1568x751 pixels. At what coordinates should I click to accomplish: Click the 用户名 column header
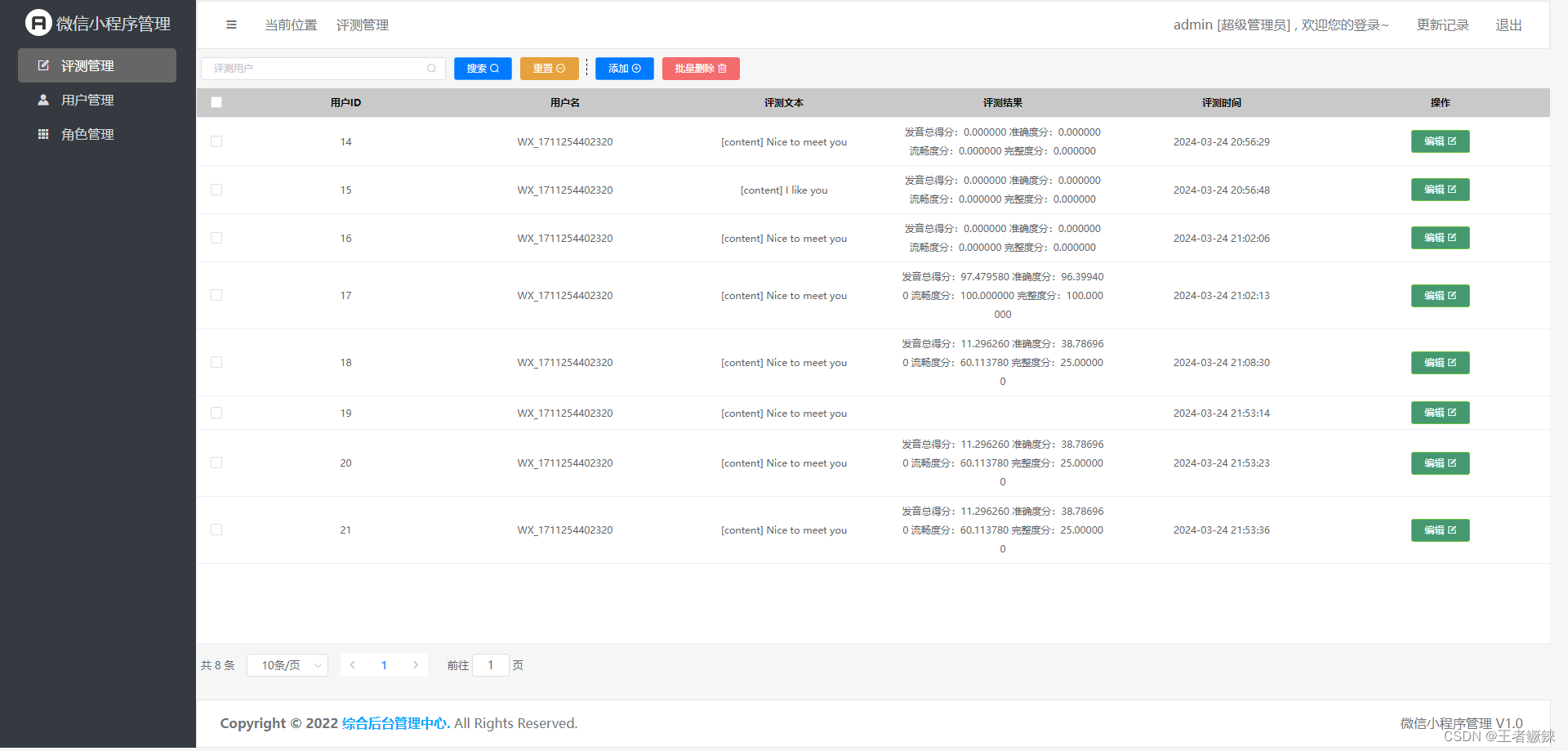point(565,103)
